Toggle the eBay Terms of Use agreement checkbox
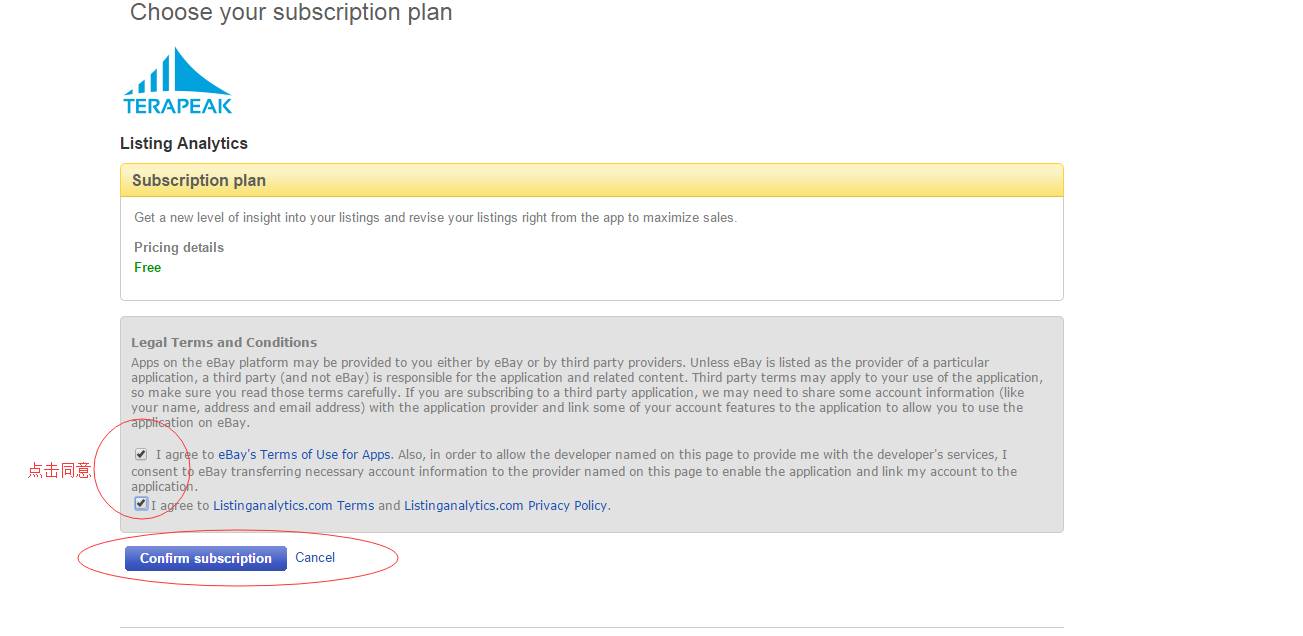Viewport: 1303px width, 636px height. click(141, 455)
